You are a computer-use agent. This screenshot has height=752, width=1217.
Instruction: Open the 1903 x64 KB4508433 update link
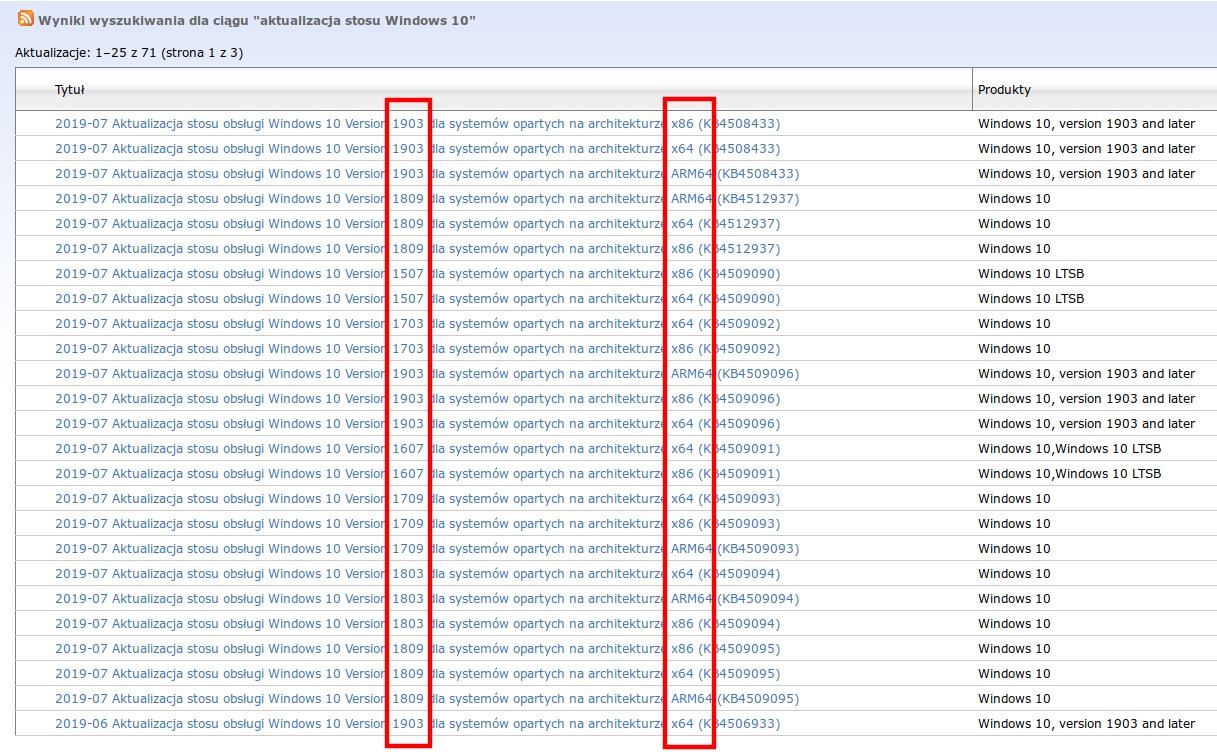(417, 149)
